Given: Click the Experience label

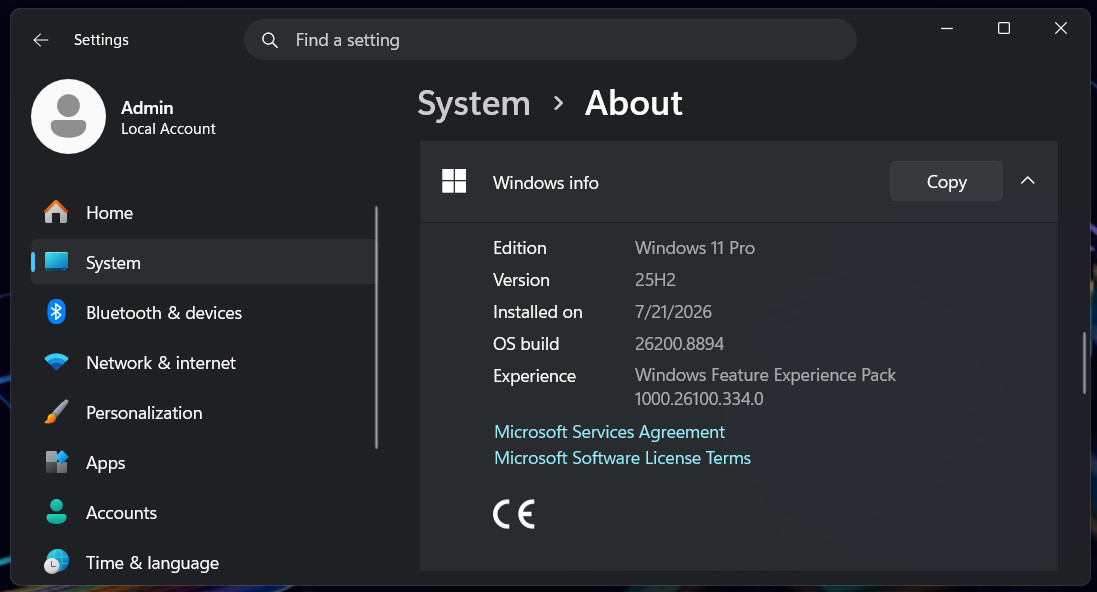Looking at the screenshot, I should 535,376.
